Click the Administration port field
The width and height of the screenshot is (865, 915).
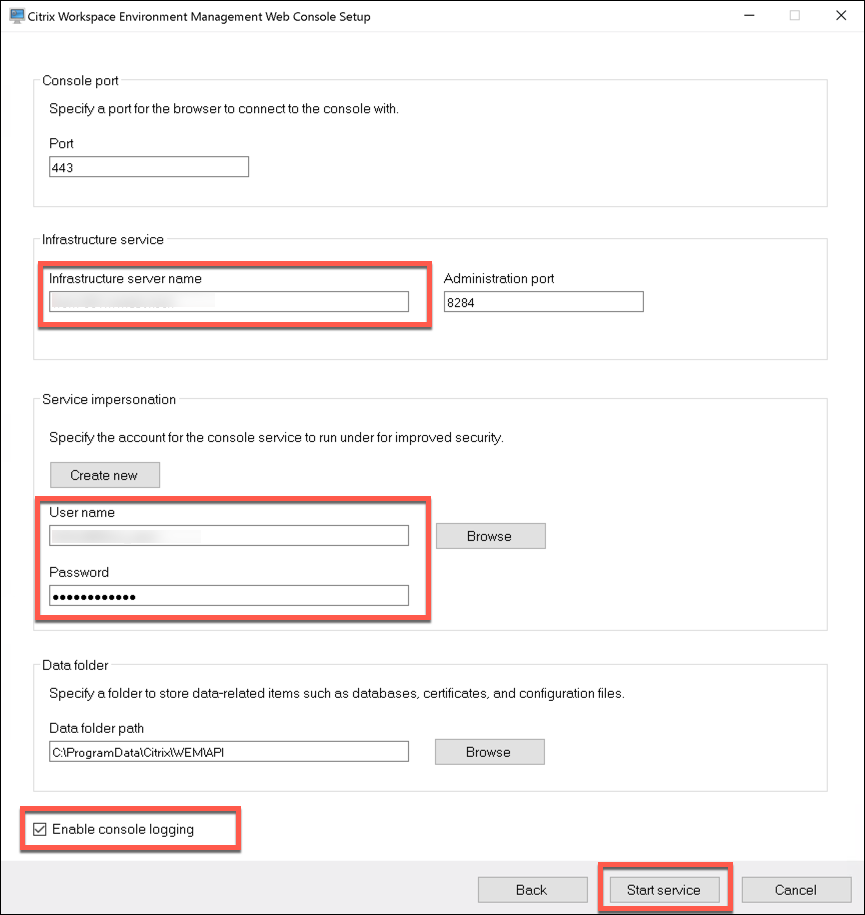point(543,301)
